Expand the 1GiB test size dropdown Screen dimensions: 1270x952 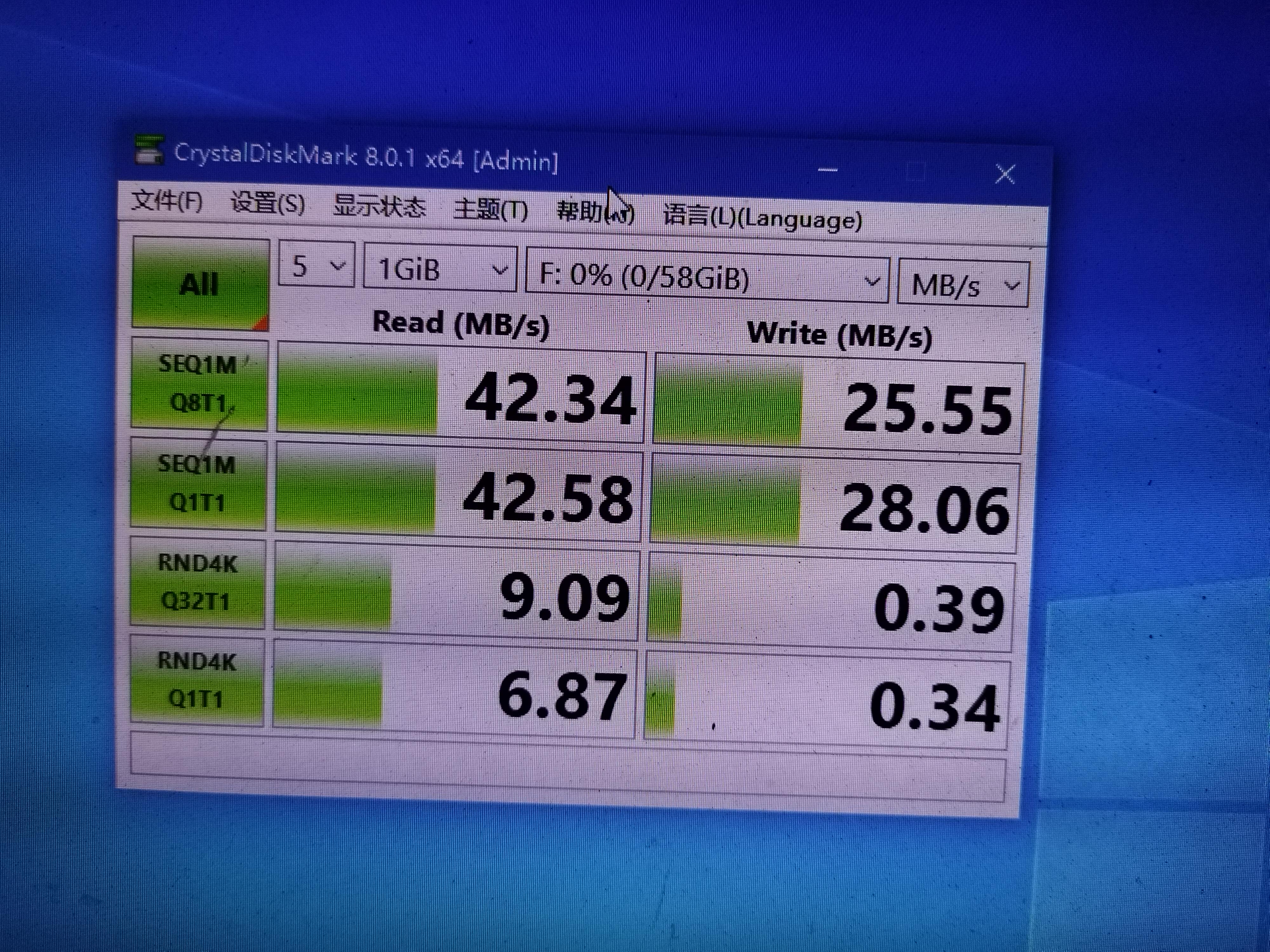coord(440,269)
